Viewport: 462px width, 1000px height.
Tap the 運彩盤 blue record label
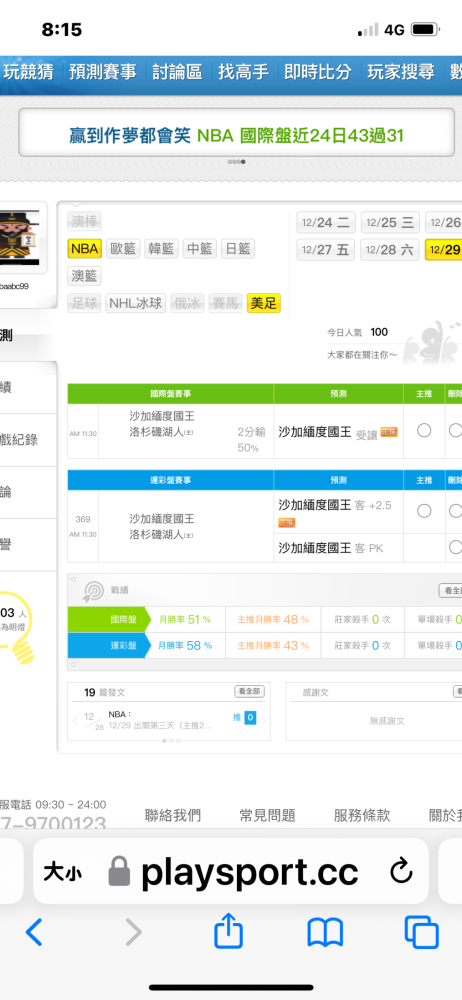pyautogui.click(x=108, y=645)
